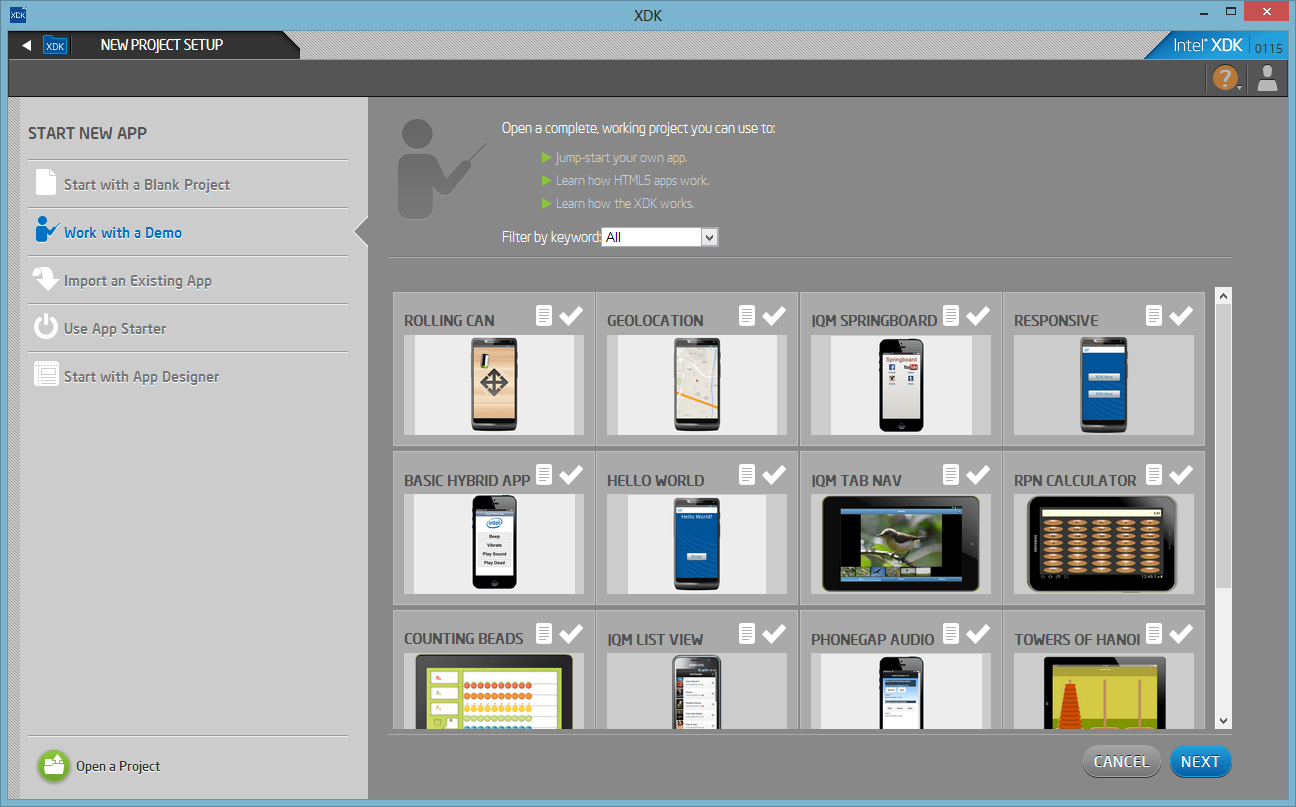Click the PhoneGap Audio phone thumbnail
Screen dimensions: 1296x807
[x=901, y=692]
